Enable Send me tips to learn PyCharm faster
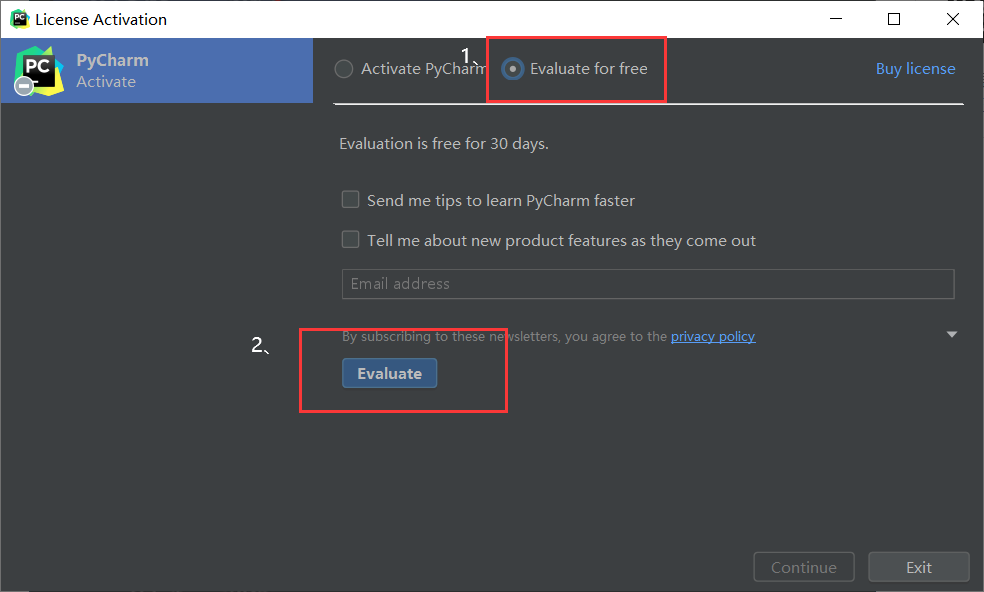Viewport: 984px width, 592px height. click(x=351, y=200)
